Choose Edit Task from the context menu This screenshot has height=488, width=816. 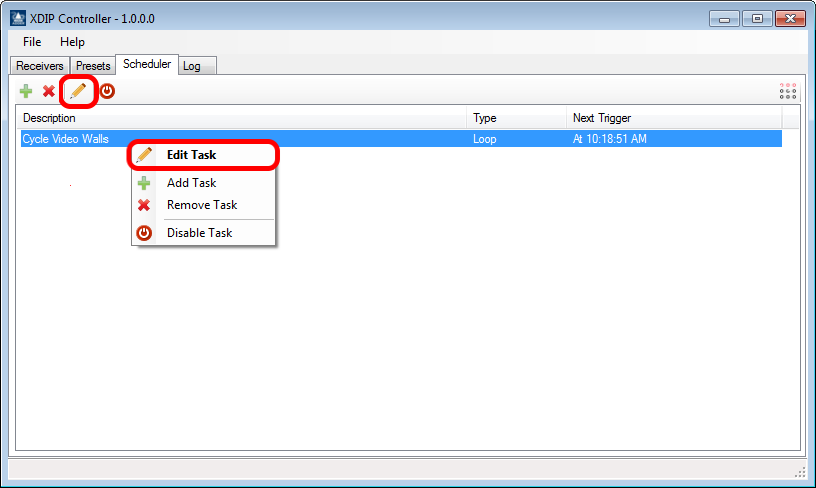[x=203, y=155]
